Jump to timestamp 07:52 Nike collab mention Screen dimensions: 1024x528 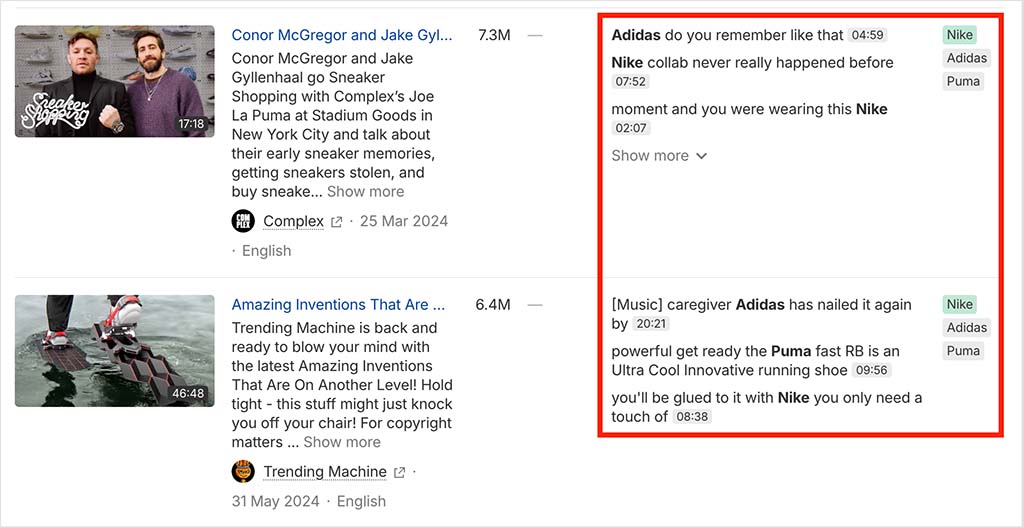point(630,82)
